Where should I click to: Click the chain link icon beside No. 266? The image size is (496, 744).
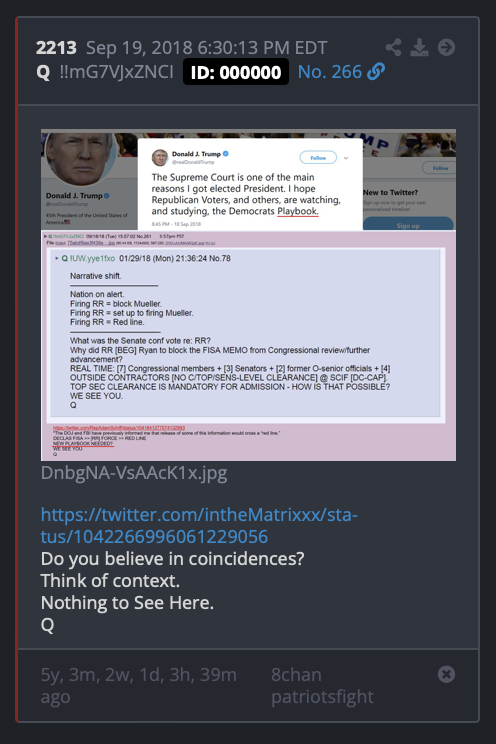click(376, 72)
